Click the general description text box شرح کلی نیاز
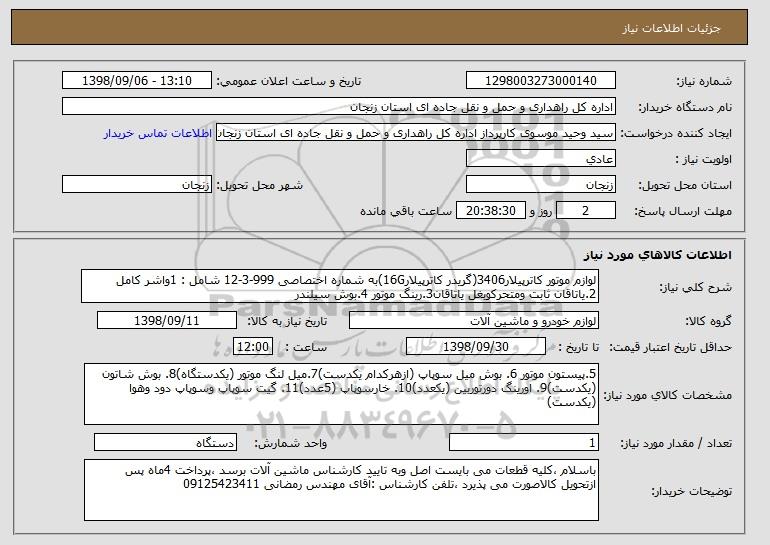The image size is (770, 545). (340, 286)
